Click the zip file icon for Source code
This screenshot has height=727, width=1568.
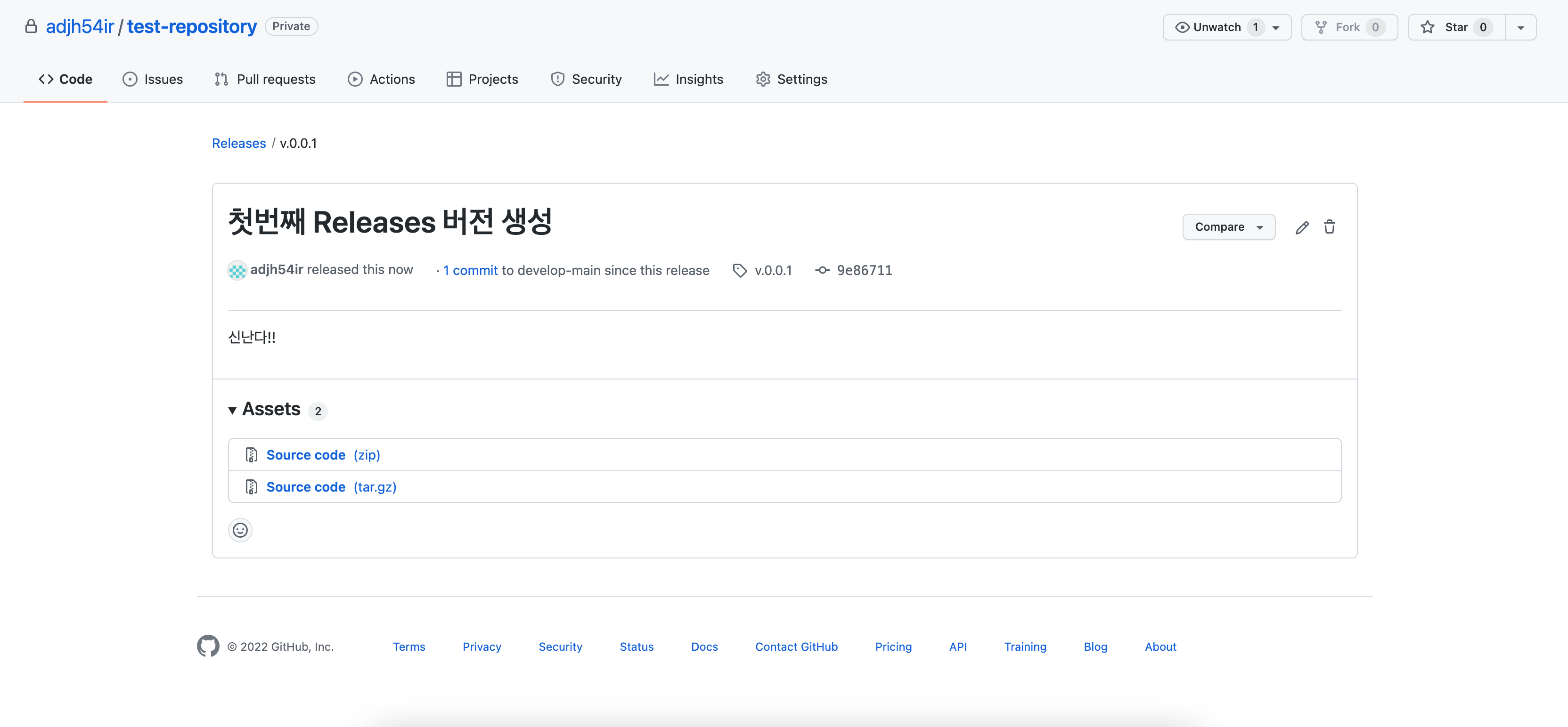(251, 455)
